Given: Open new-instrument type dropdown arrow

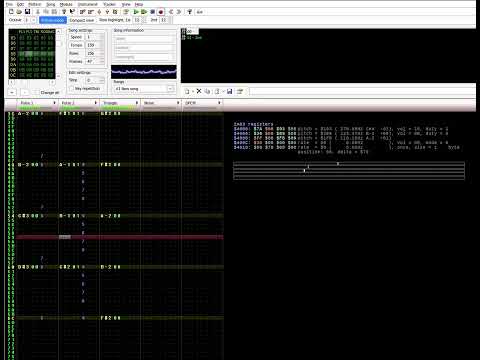Looking at the screenshot, I should point(193,91).
